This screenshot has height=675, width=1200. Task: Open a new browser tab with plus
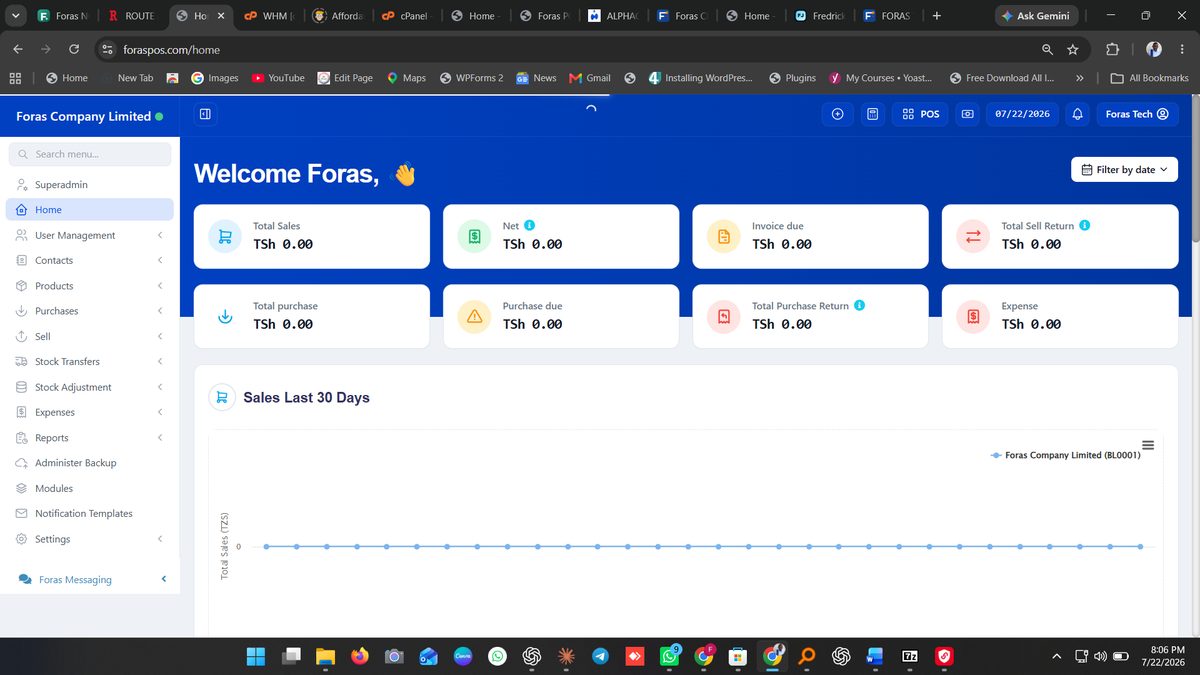(x=936, y=16)
